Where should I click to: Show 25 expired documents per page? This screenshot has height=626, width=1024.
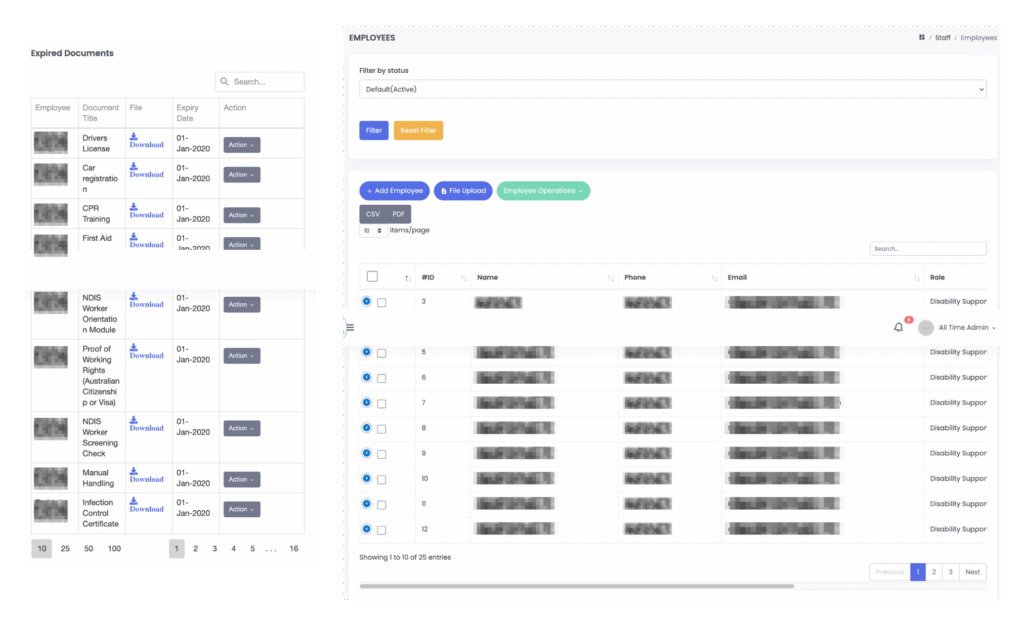[x=65, y=549]
